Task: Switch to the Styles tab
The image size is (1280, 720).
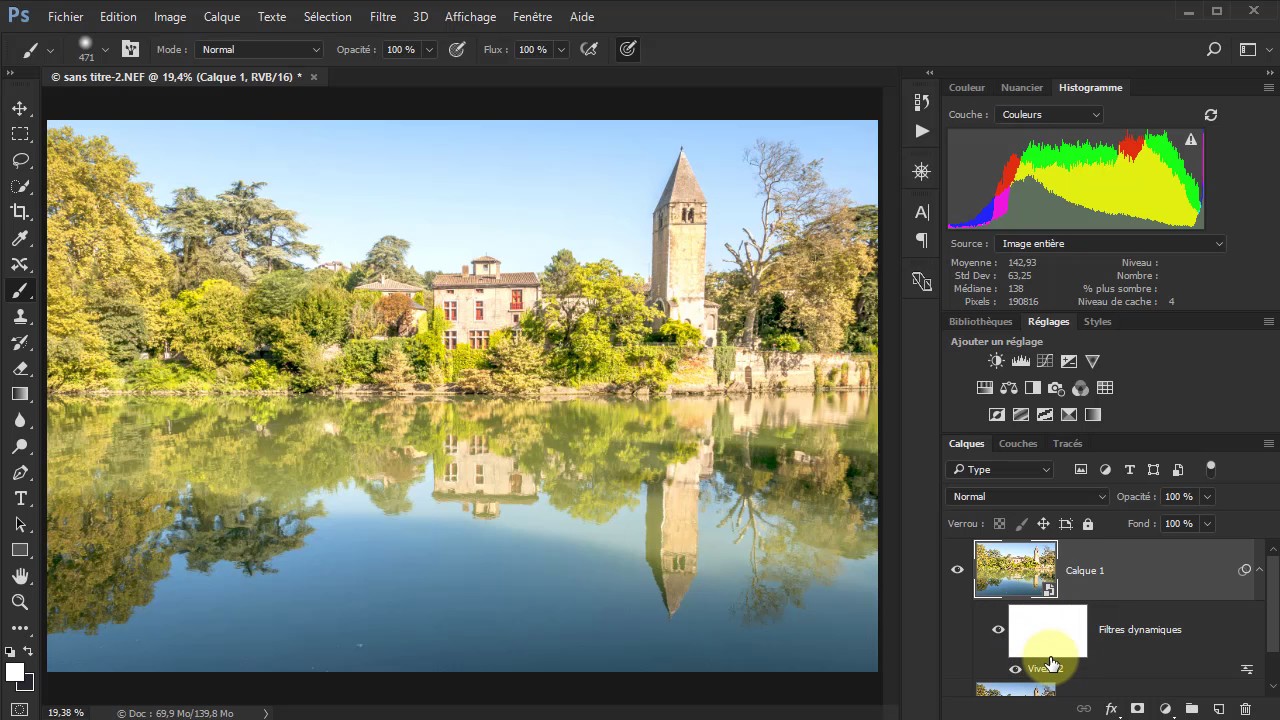Action: [1097, 322]
